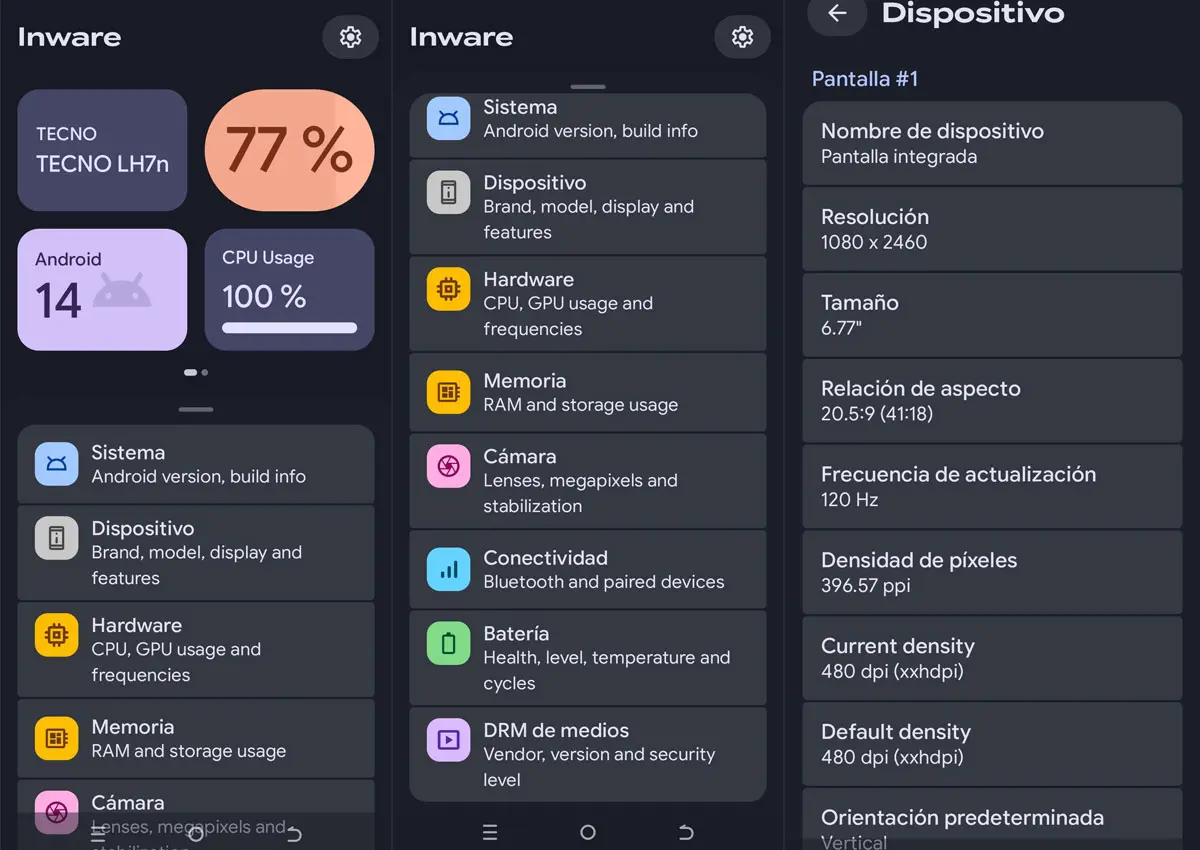Image resolution: width=1200 pixels, height=850 pixels.
Task: Tap Inware title in middle screen
Action: (x=462, y=38)
